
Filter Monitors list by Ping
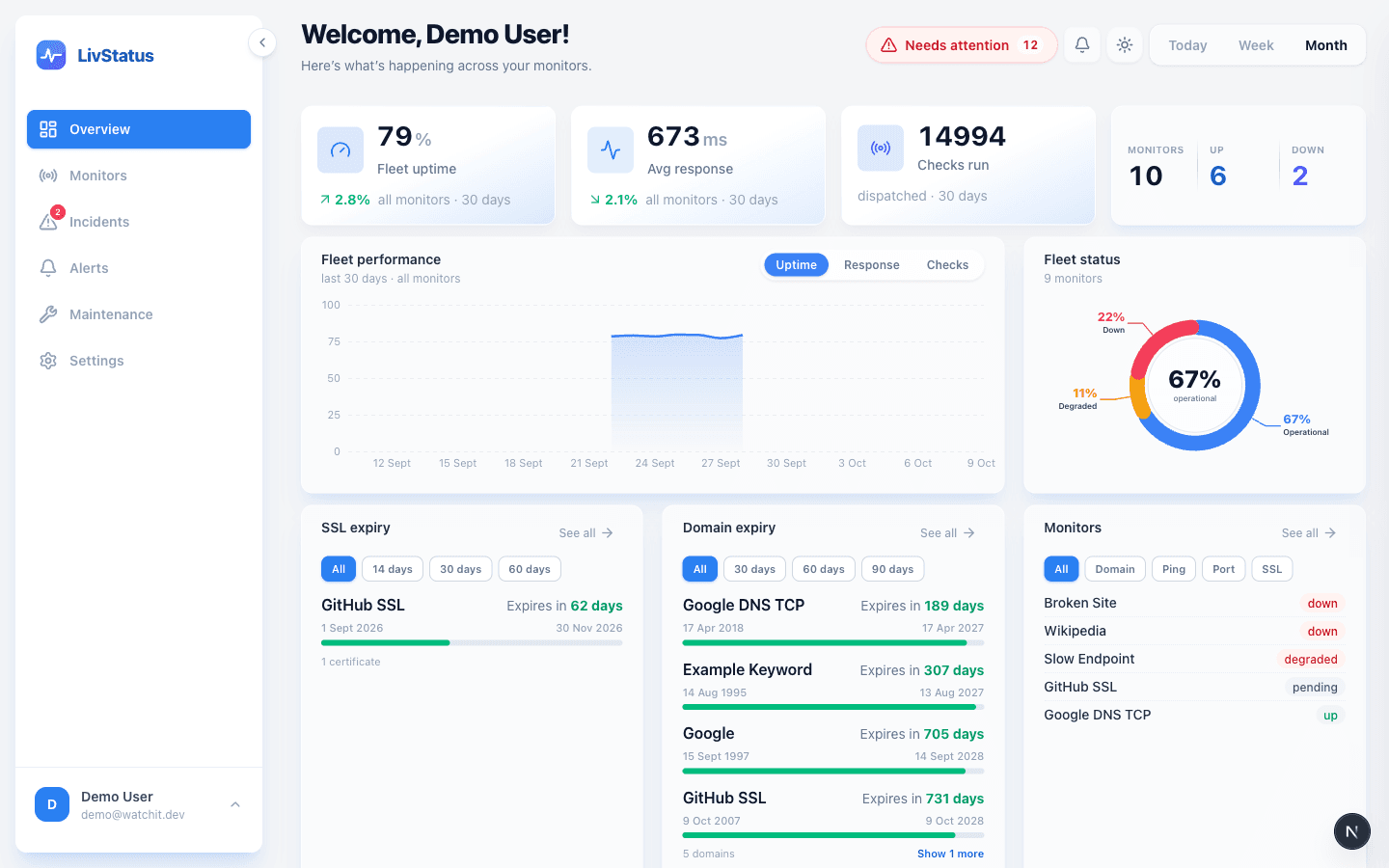click(x=1174, y=569)
